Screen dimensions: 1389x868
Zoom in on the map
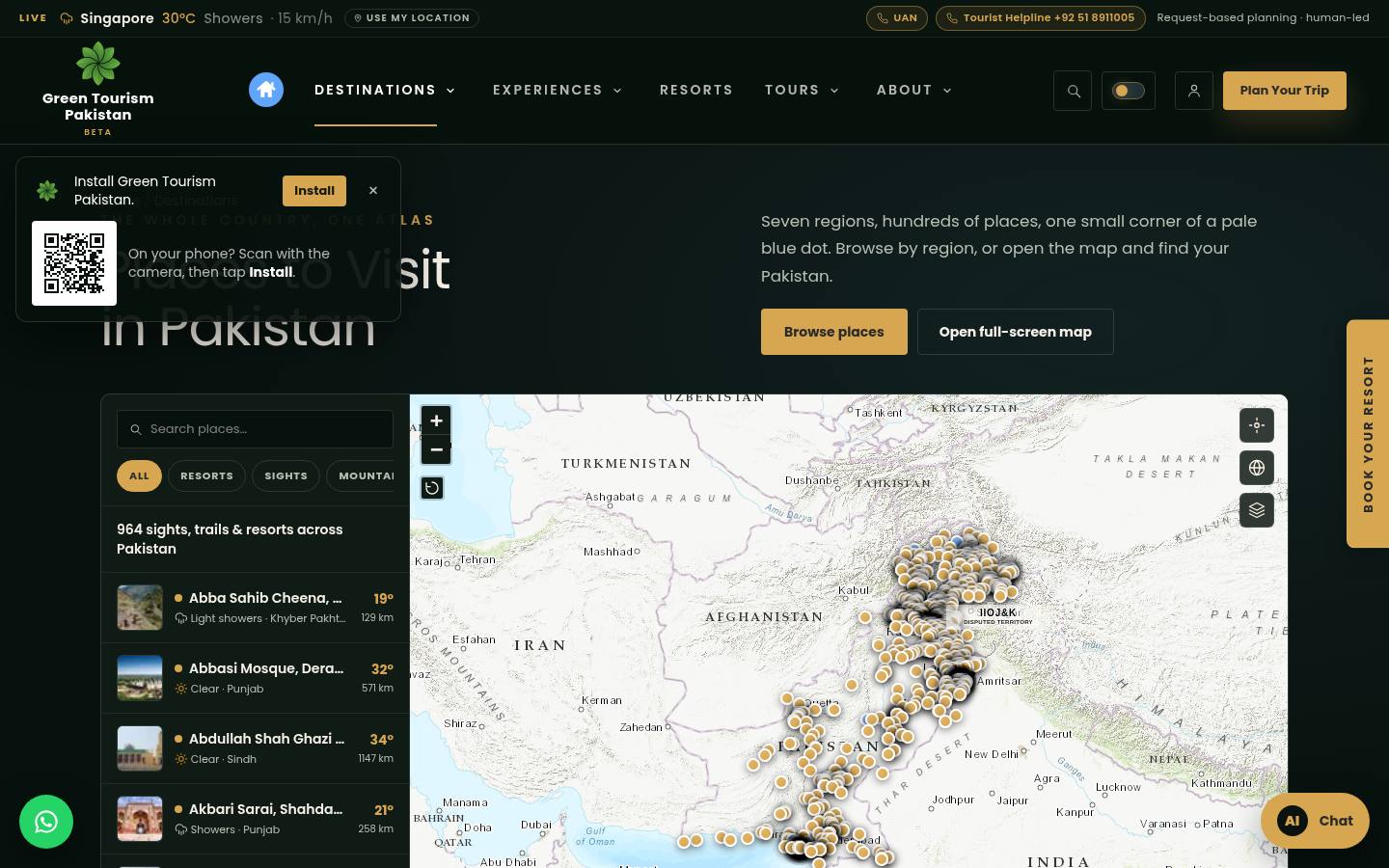point(436,420)
